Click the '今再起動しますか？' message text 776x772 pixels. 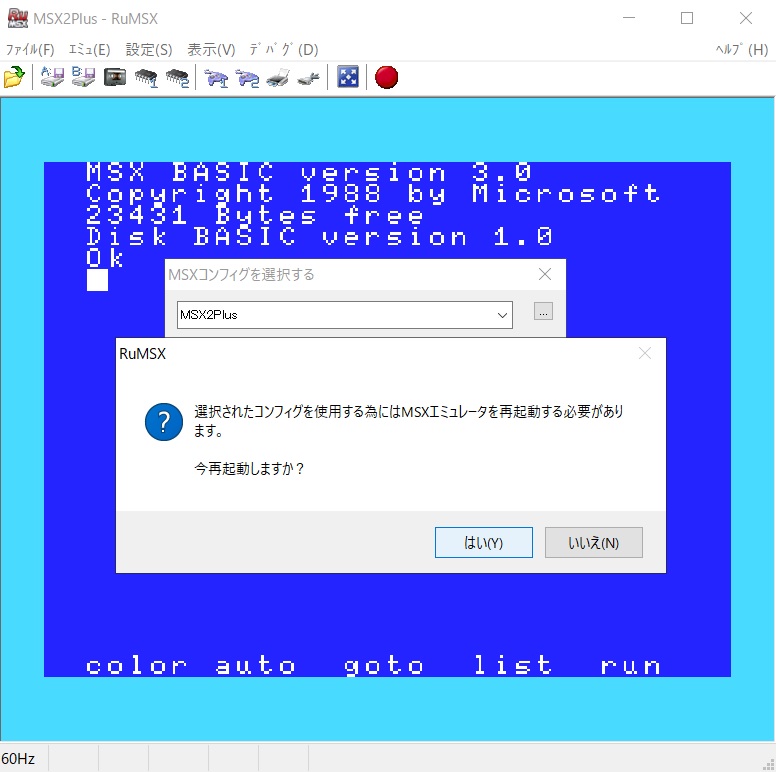[x=249, y=469]
